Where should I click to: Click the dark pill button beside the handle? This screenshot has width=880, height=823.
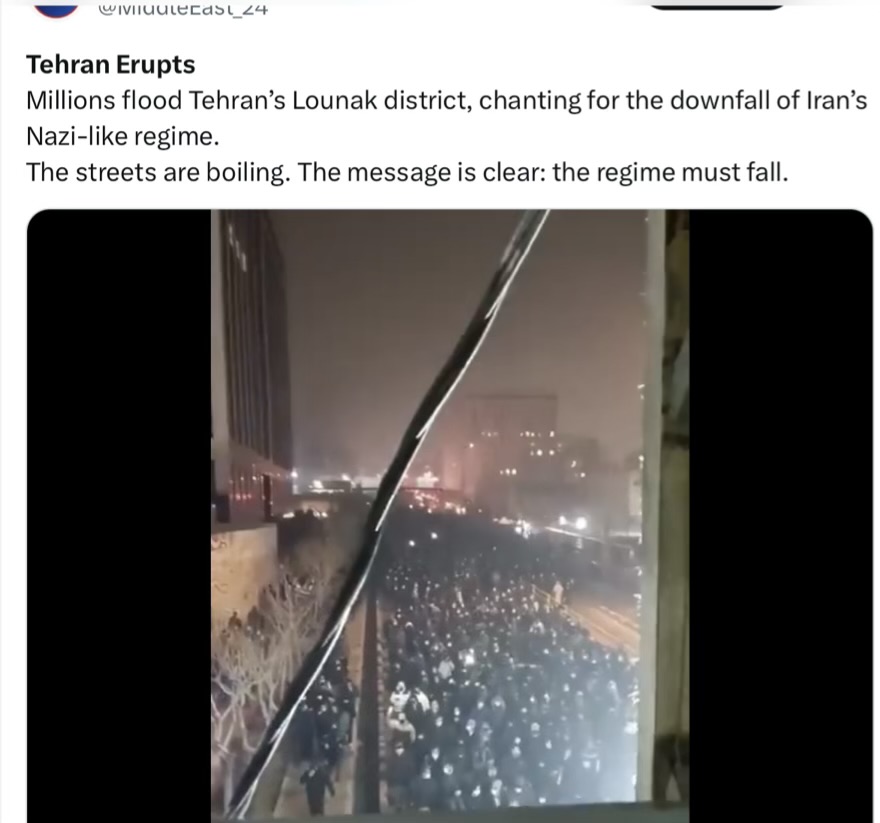[x=717, y=4]
